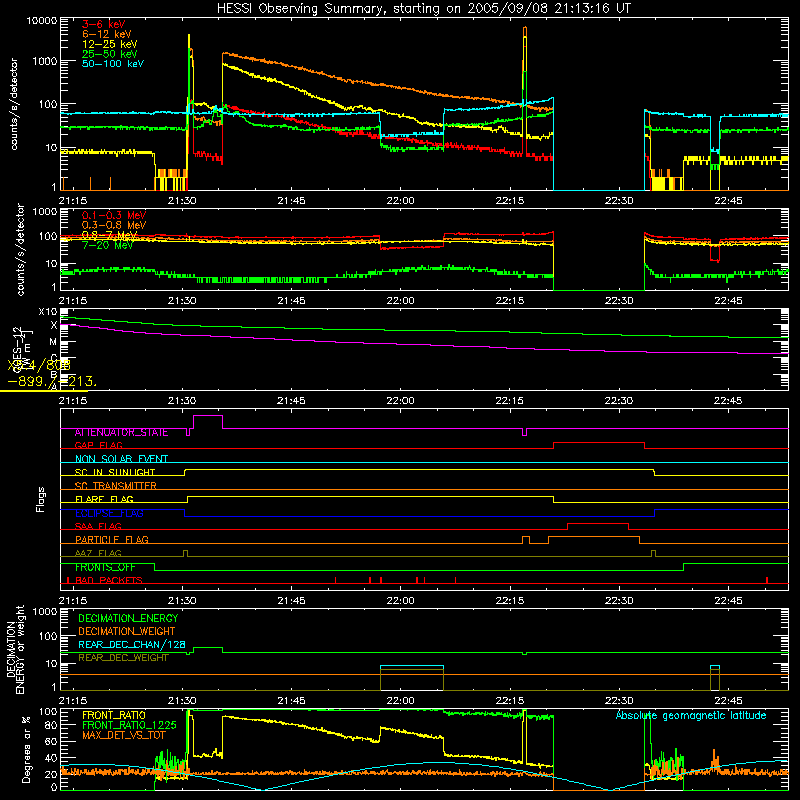Viewport: 800px width, 800px height.
Task: Select the 25-50 keV legend label
Action: point(110,54)
